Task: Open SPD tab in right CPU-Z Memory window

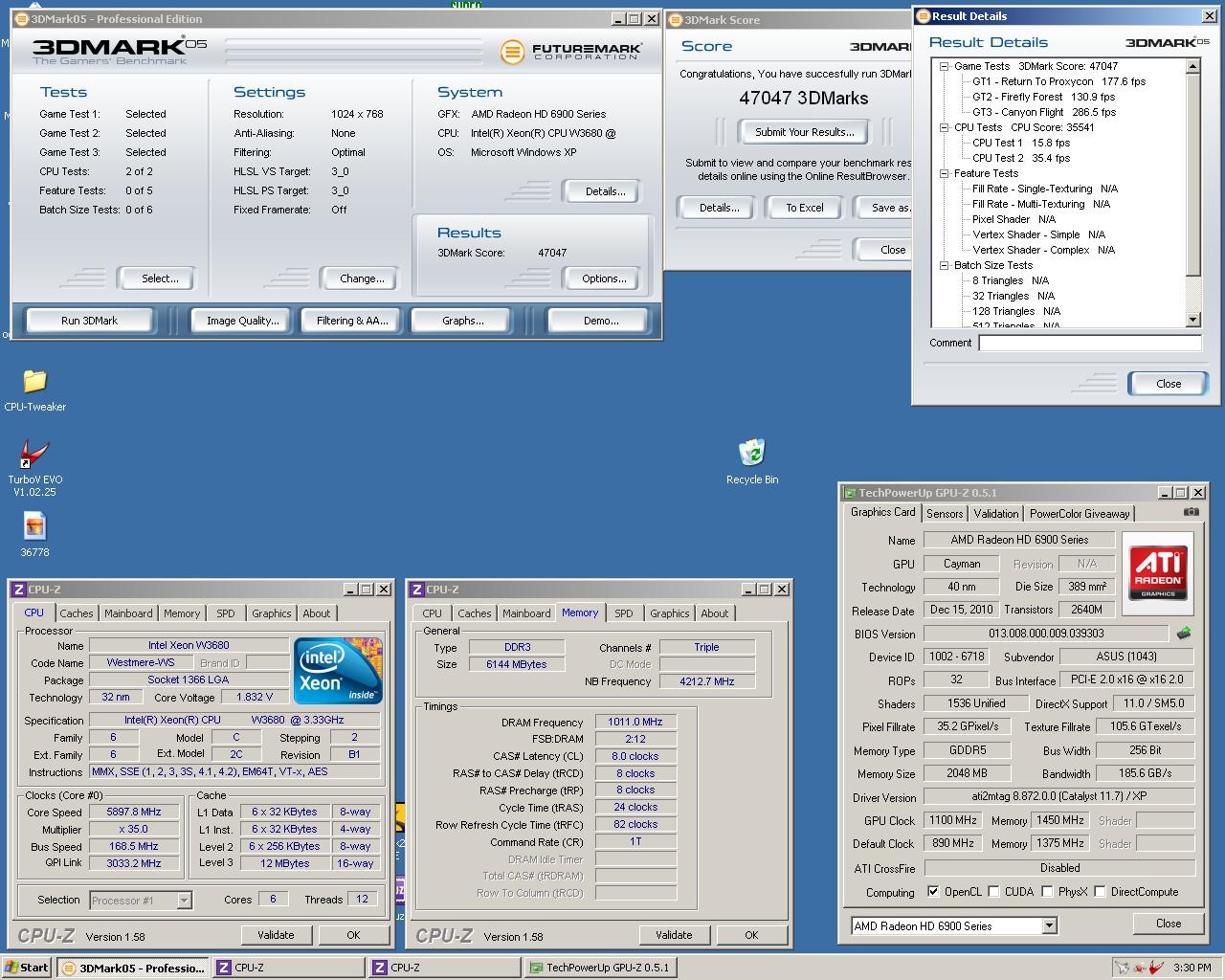Action: click(x=624, y=613)
